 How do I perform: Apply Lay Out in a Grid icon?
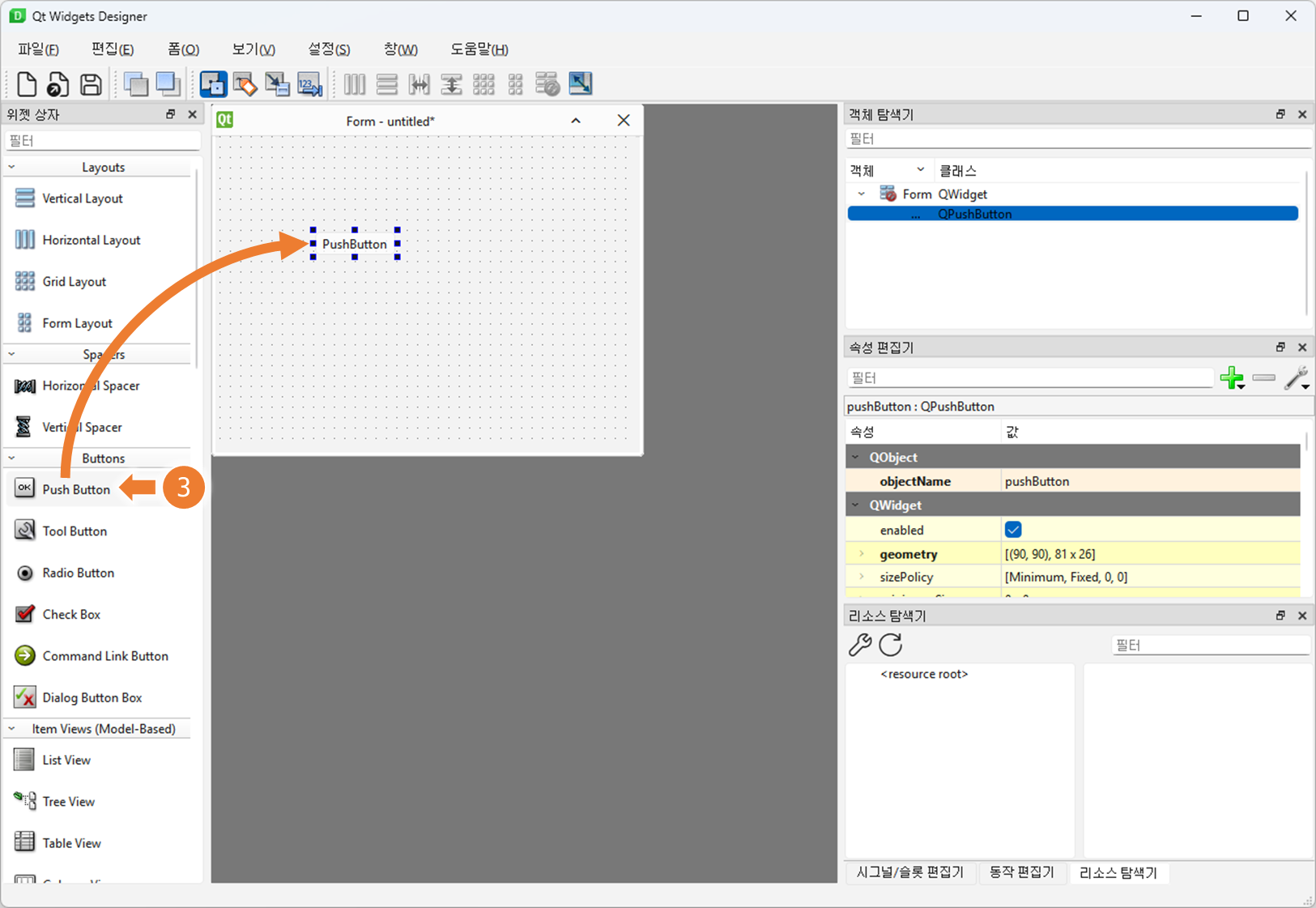(483, 83)
